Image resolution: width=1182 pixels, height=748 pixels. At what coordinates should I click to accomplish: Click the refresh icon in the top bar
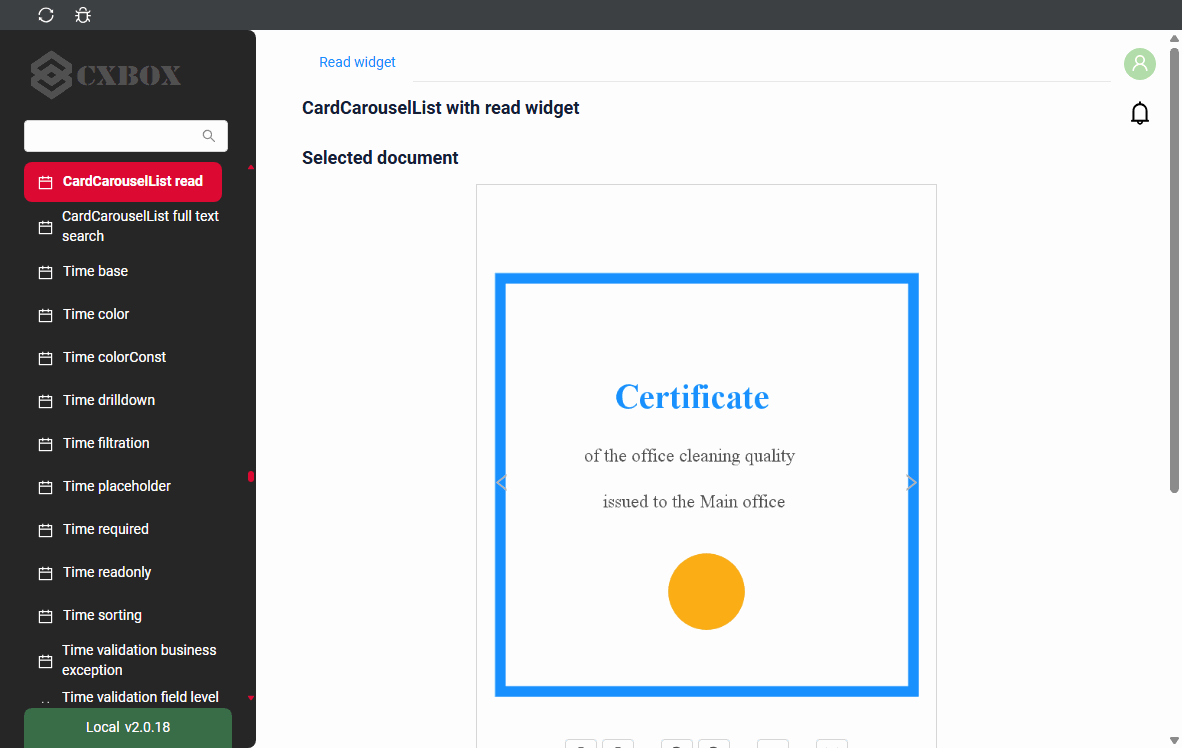pos(46,15)
